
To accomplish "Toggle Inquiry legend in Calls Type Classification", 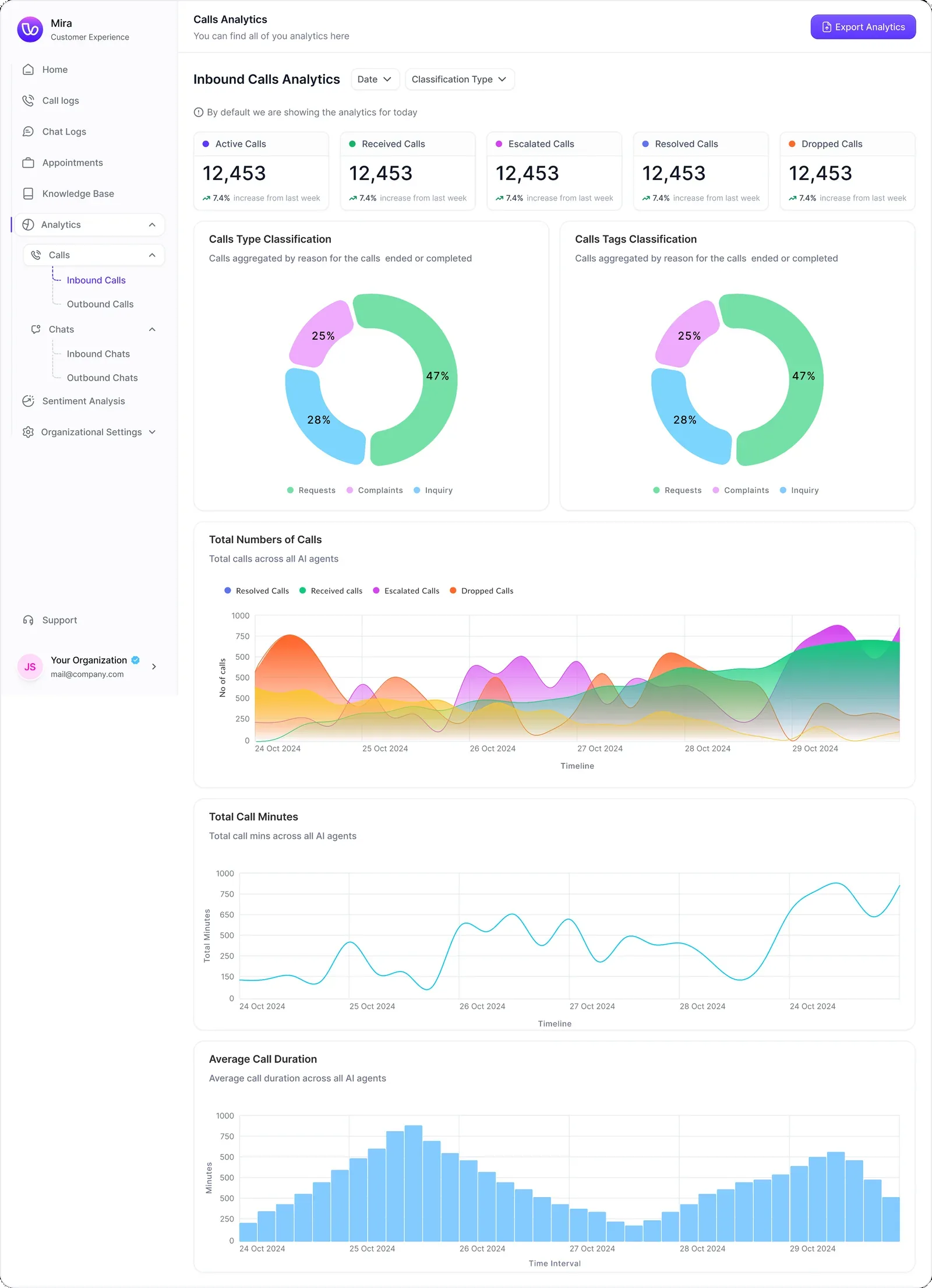I will pyautogui.click(x=433, y=490).
